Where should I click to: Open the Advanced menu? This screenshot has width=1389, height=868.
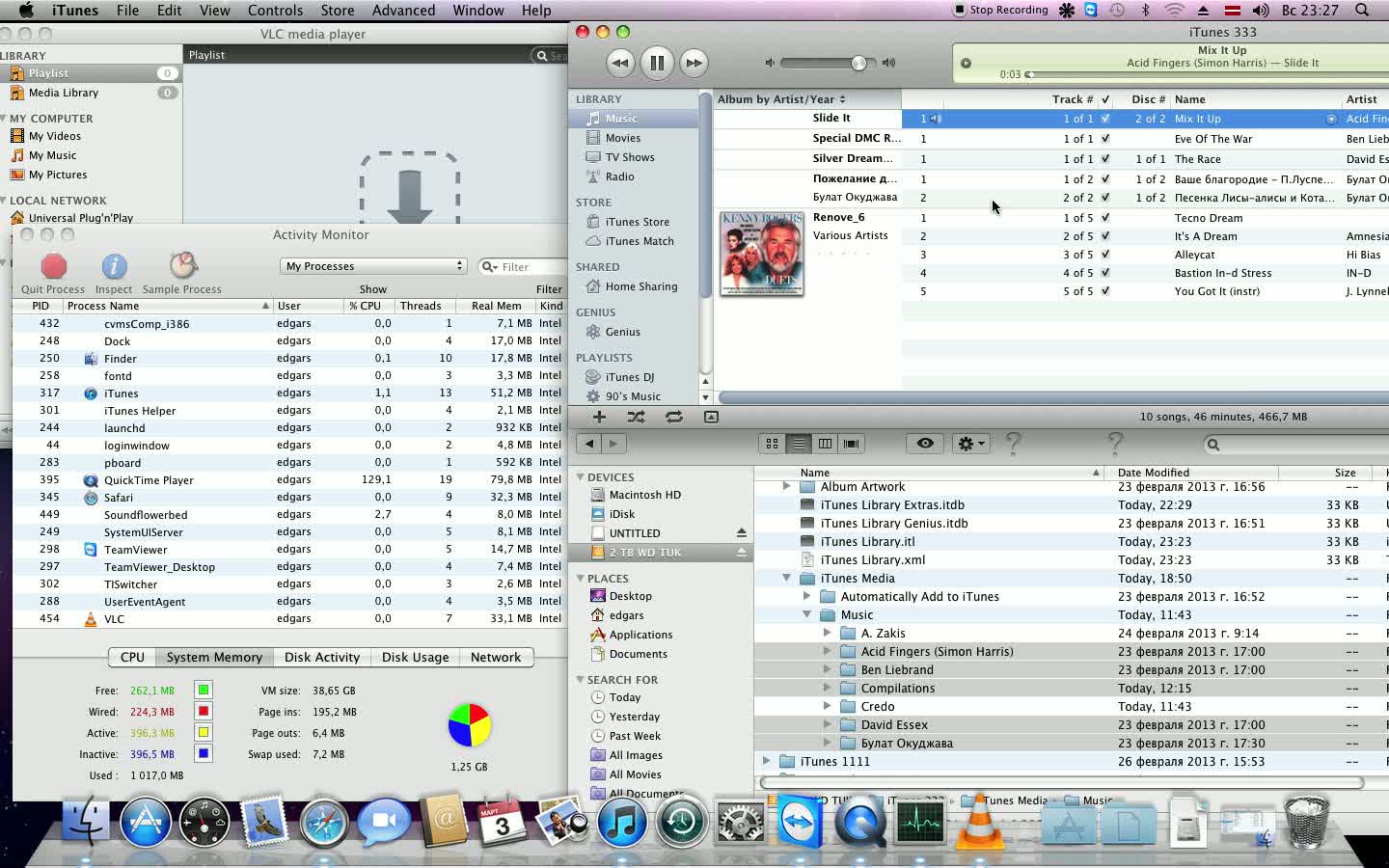click(x=403, y=10)
